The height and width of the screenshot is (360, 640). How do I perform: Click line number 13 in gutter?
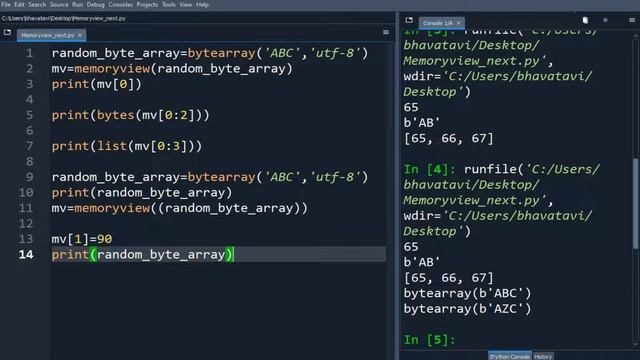pos(26,239)
